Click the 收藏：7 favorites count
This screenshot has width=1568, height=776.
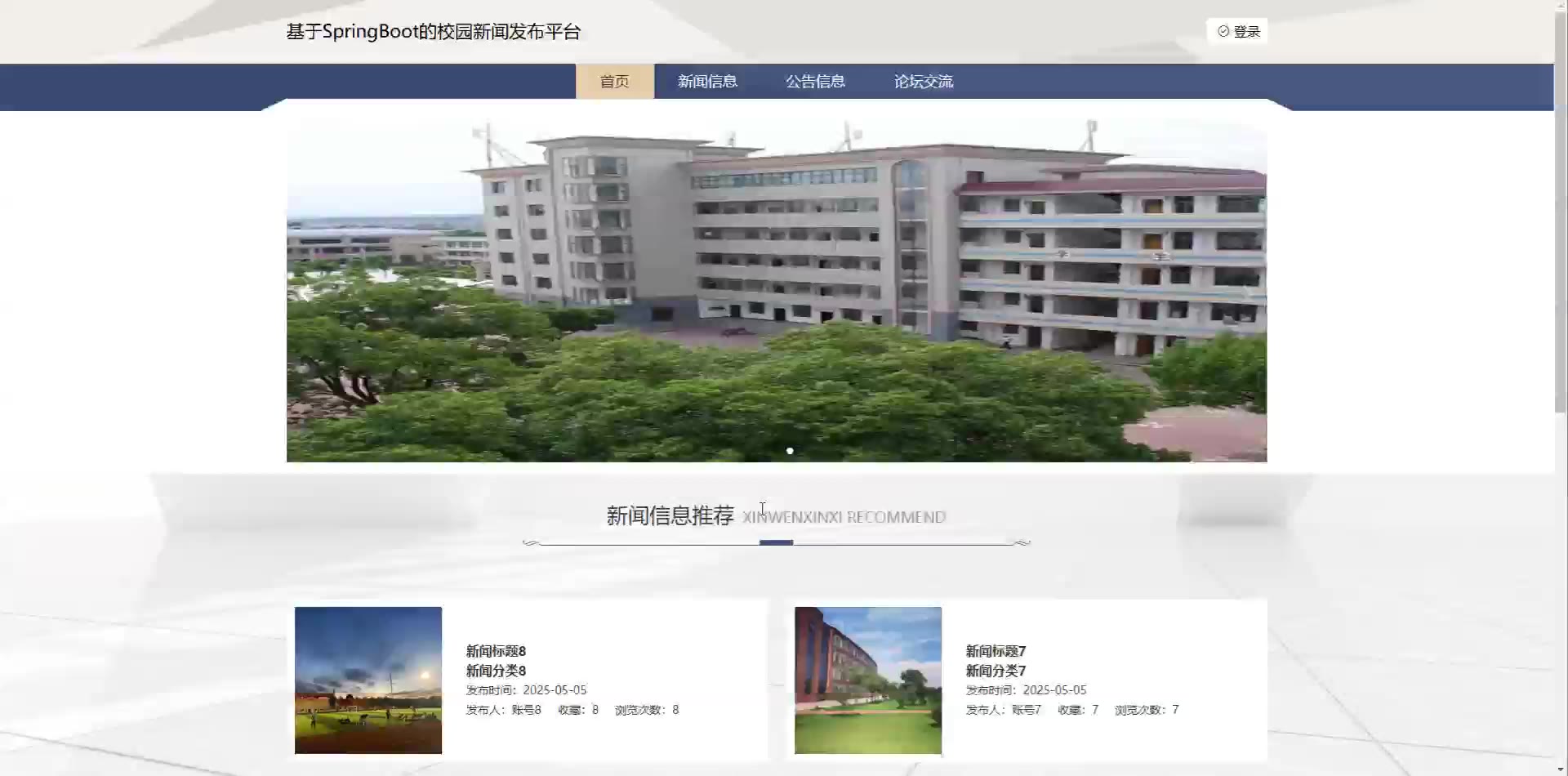point(1078,710)
